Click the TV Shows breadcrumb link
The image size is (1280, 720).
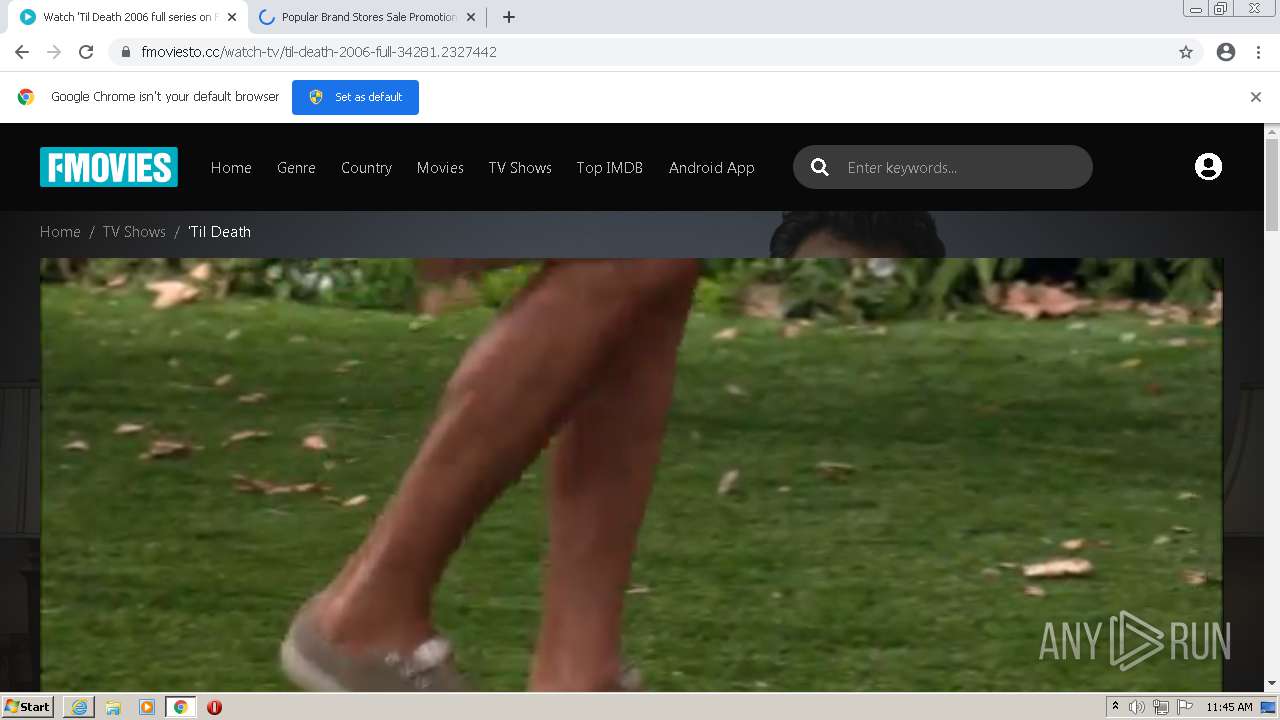pyautogui.click(x=134, y=231)
